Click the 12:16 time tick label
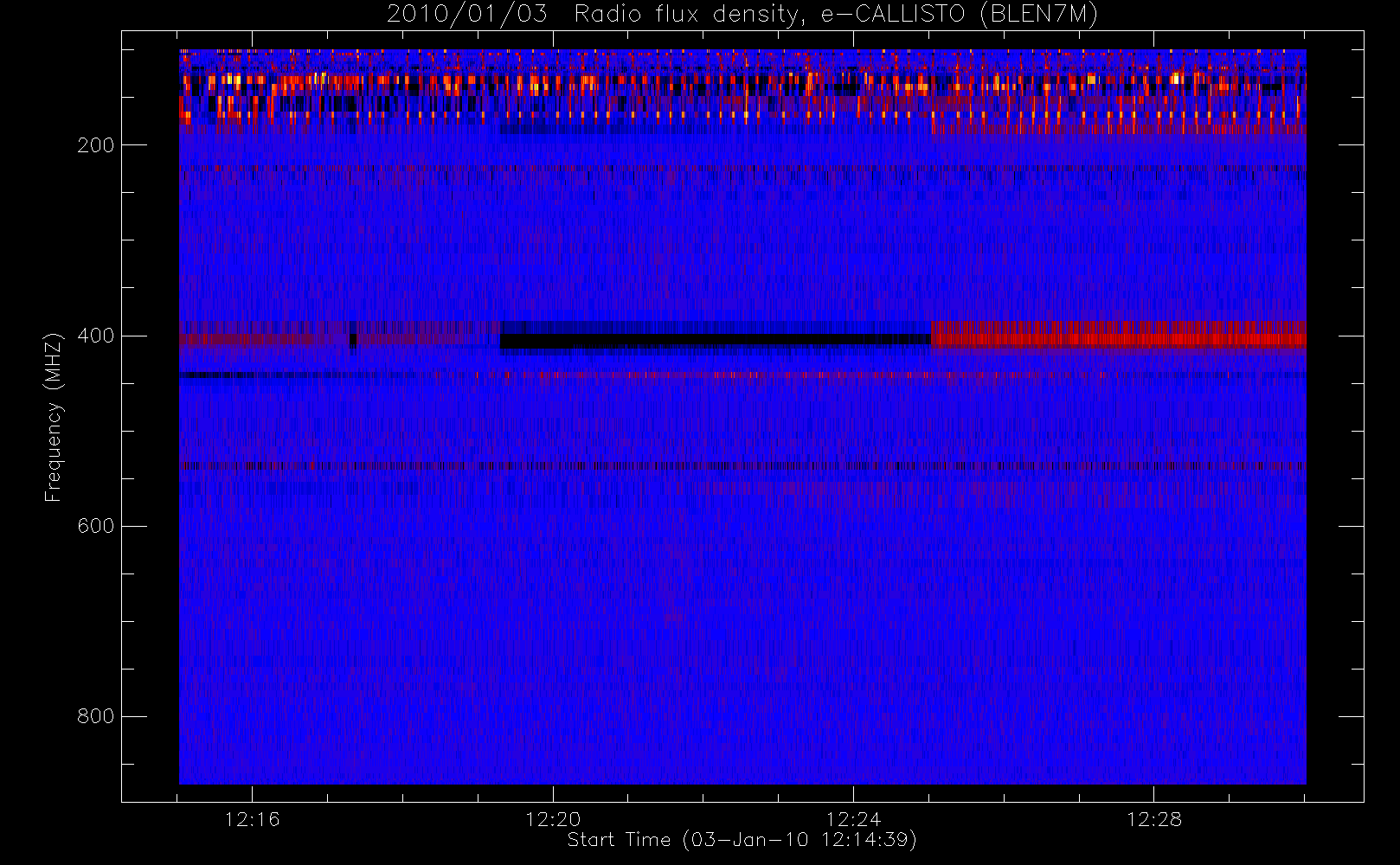The height and width of the screenshot is (865, 1400). (252, 819)
